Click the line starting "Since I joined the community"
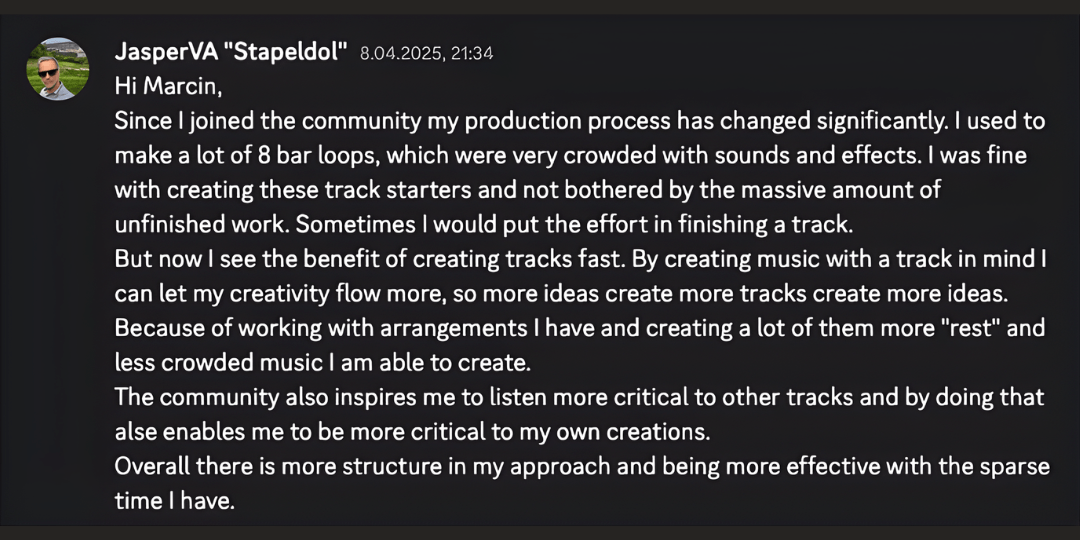1080x540 pixels. (579, 121)
